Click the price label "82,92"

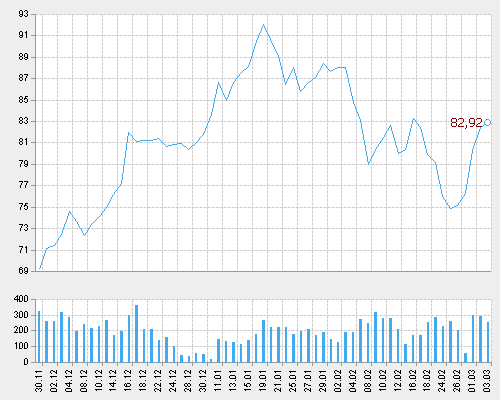[466, 123]
